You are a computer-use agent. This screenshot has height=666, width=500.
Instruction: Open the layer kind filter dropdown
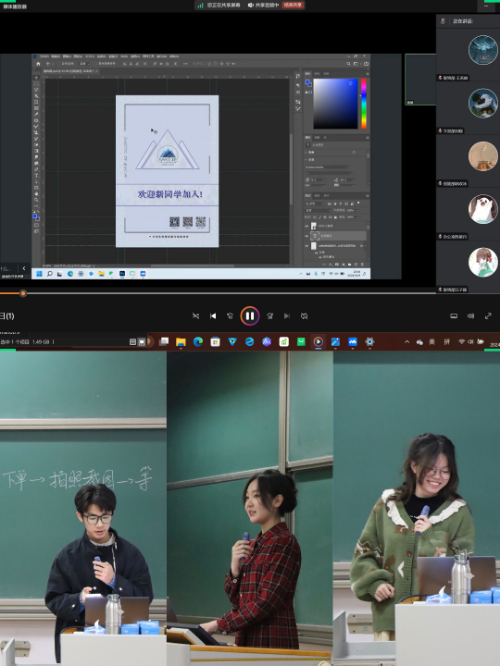point(314,204)
